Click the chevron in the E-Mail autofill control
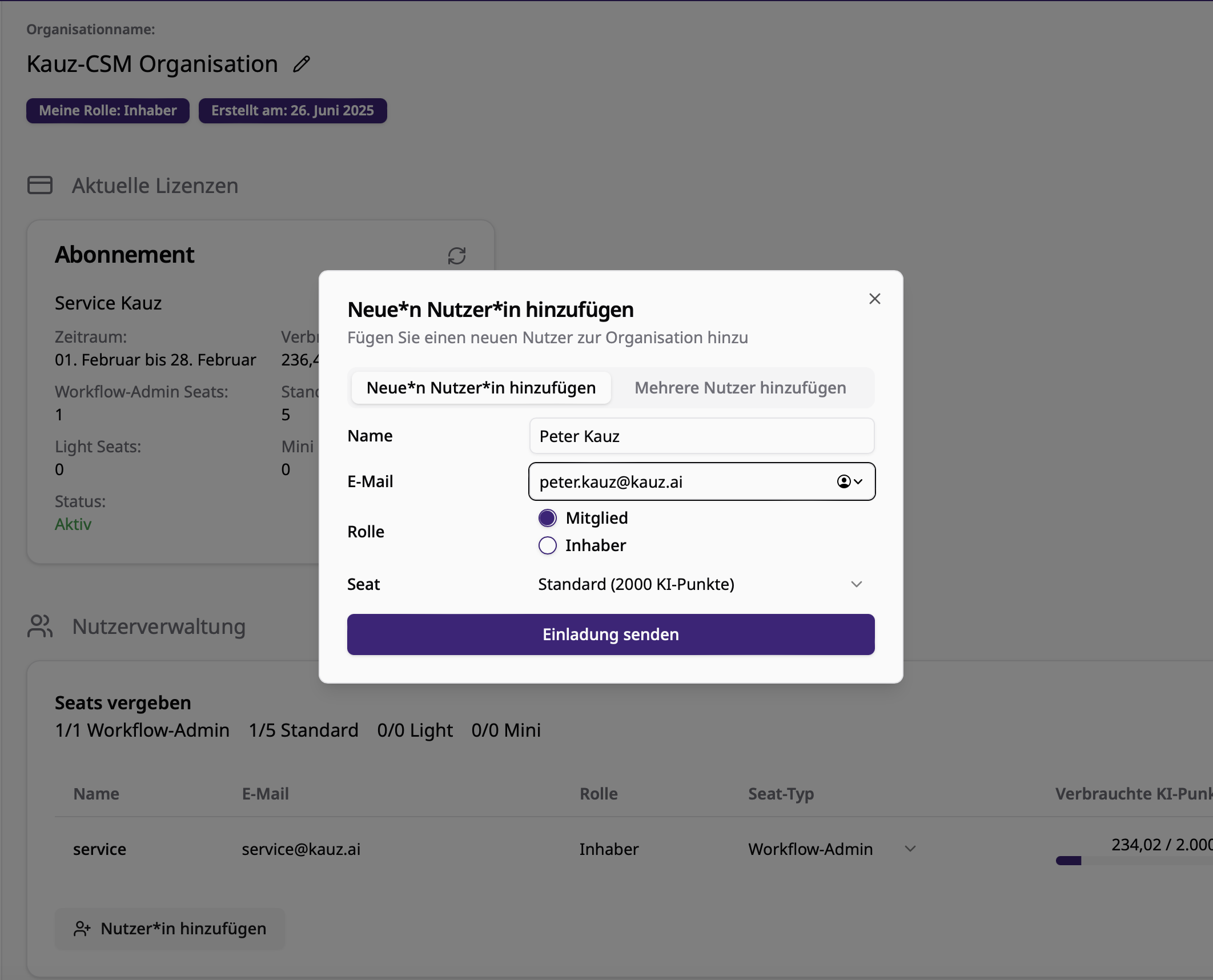1213x980 pixels. (858, 481)
